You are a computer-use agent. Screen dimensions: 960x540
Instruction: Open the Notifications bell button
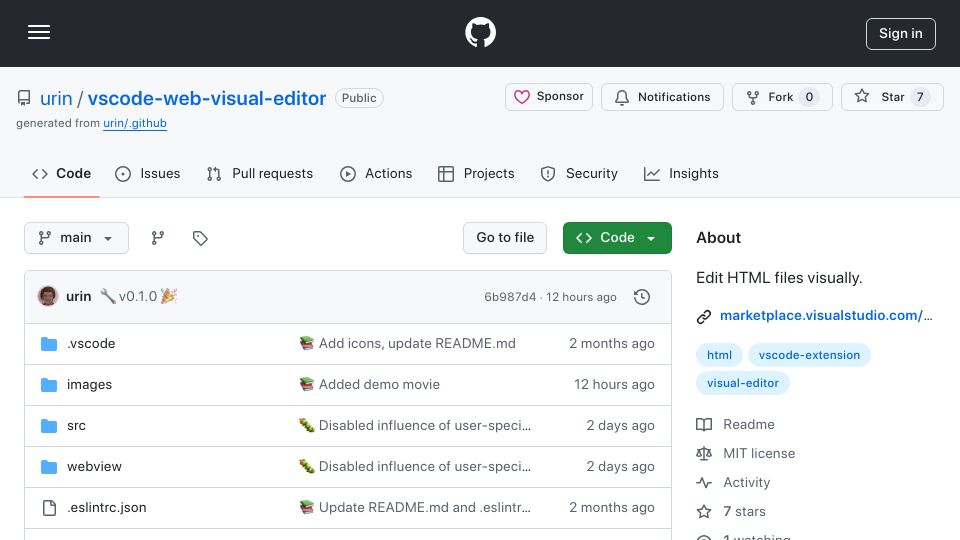click(662, 97)
